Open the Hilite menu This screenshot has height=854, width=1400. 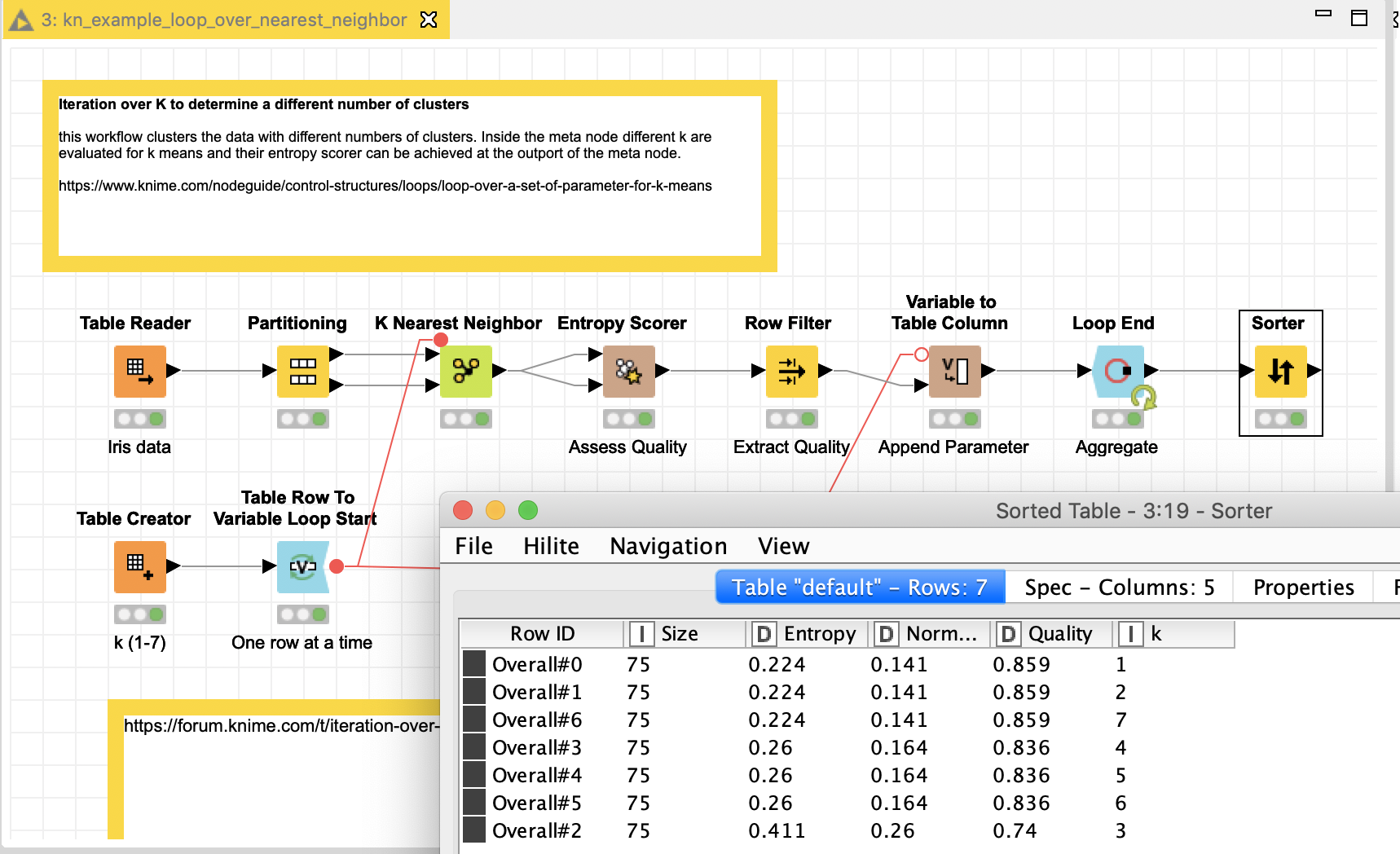point(551,546)
